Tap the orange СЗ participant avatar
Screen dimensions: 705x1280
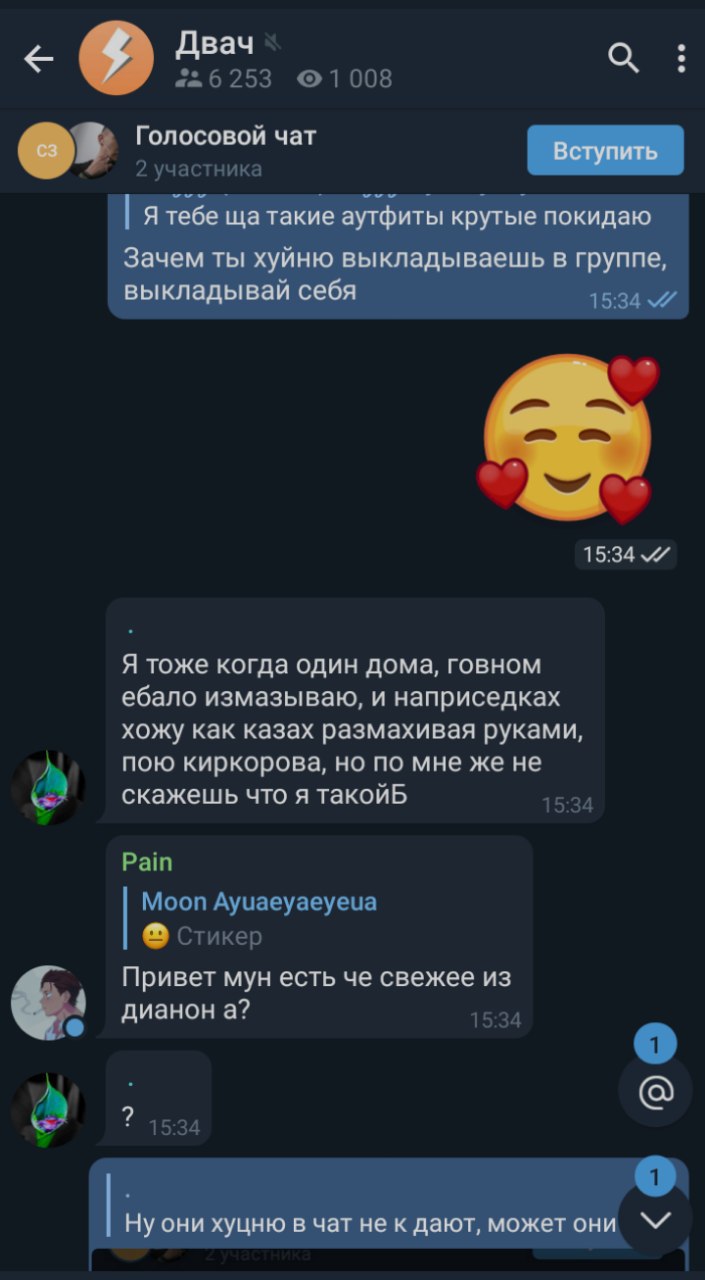point(47,151)
